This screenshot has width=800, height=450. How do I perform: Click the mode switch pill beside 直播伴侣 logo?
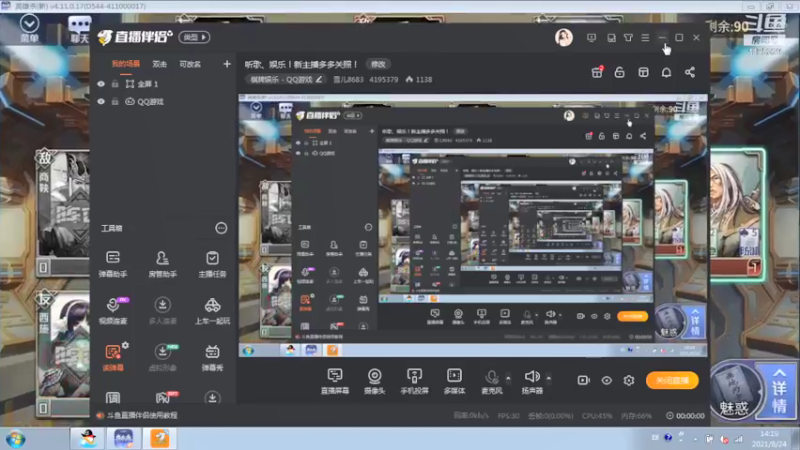pos(194,37)
